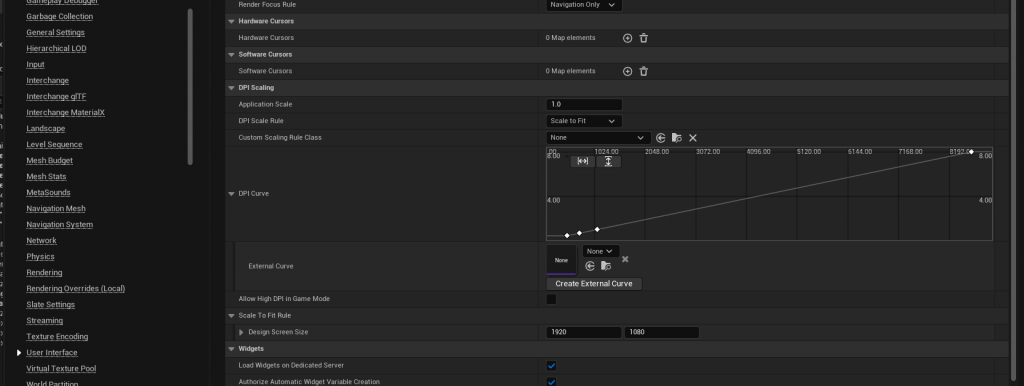Empty the Software Cursors map with trash icon
This screenshot has width=1024, height=386.
coord(643,71)
